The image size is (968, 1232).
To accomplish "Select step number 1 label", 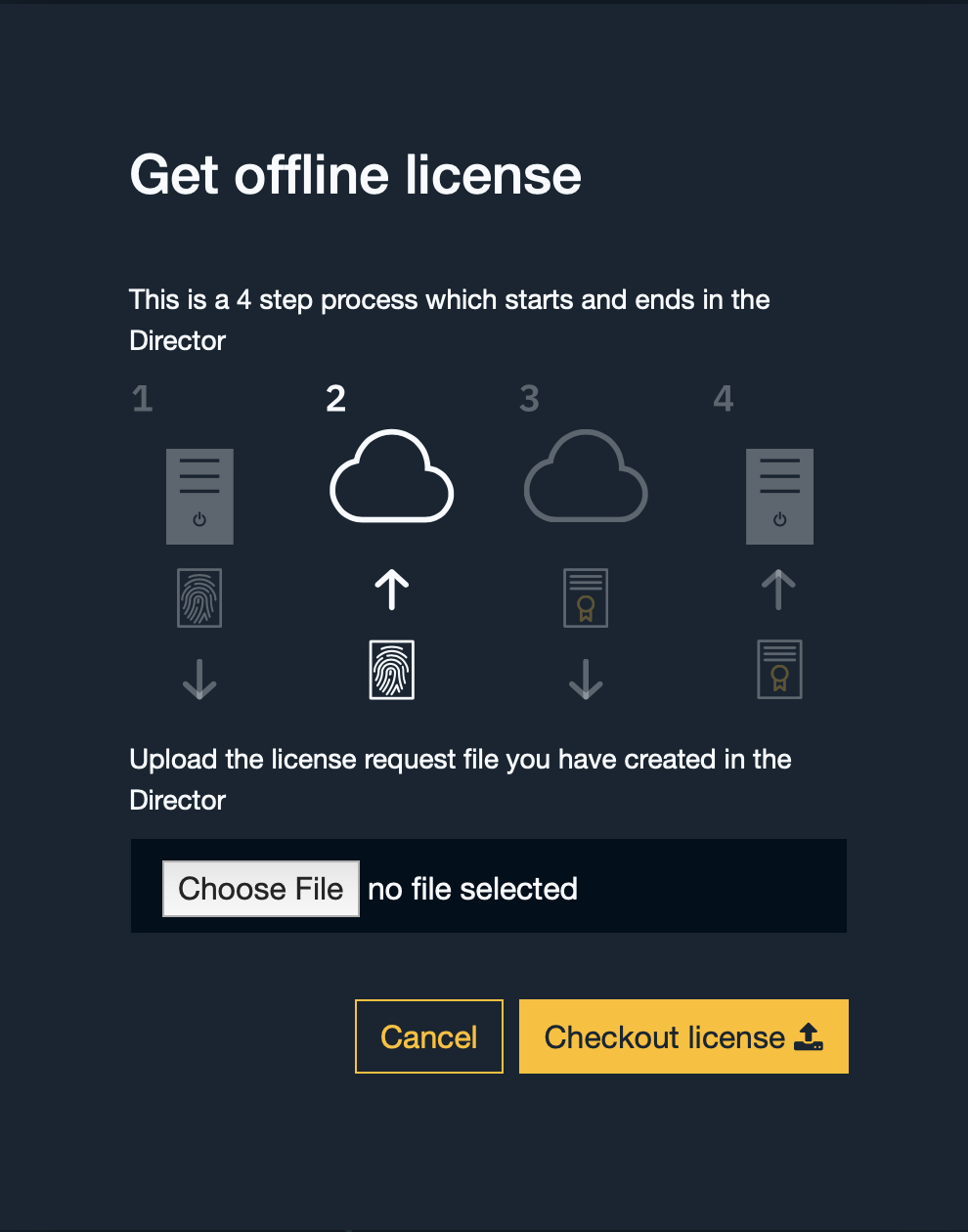I will 143,399.
